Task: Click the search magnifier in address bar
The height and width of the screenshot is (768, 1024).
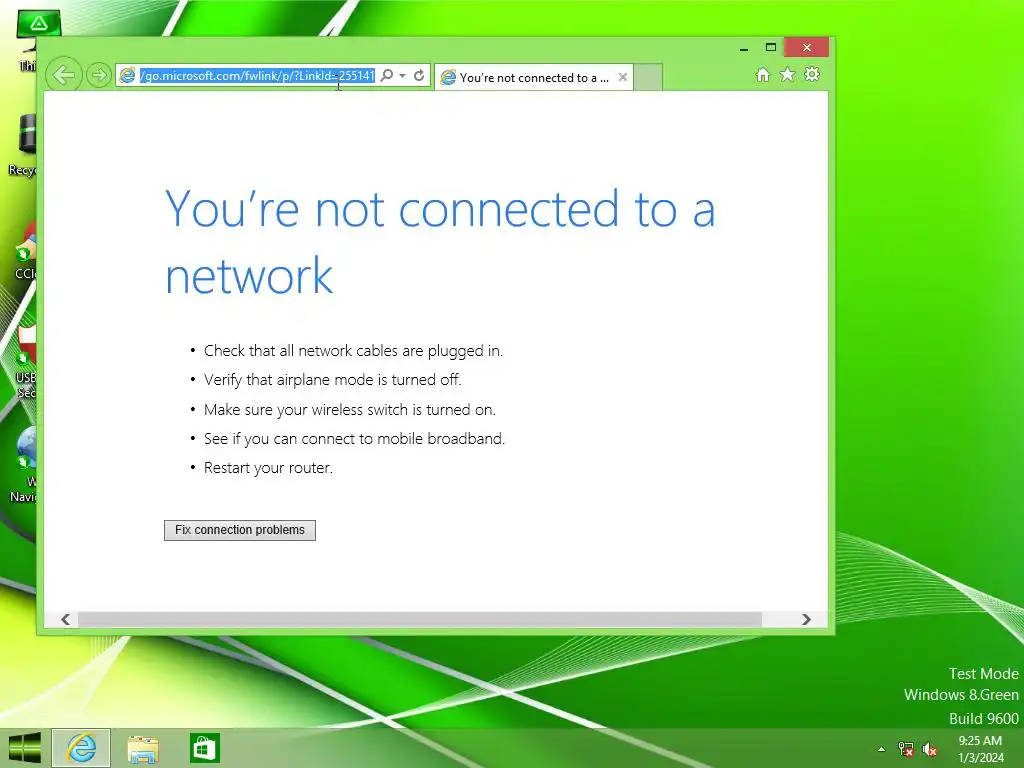Action: (387, 75)
